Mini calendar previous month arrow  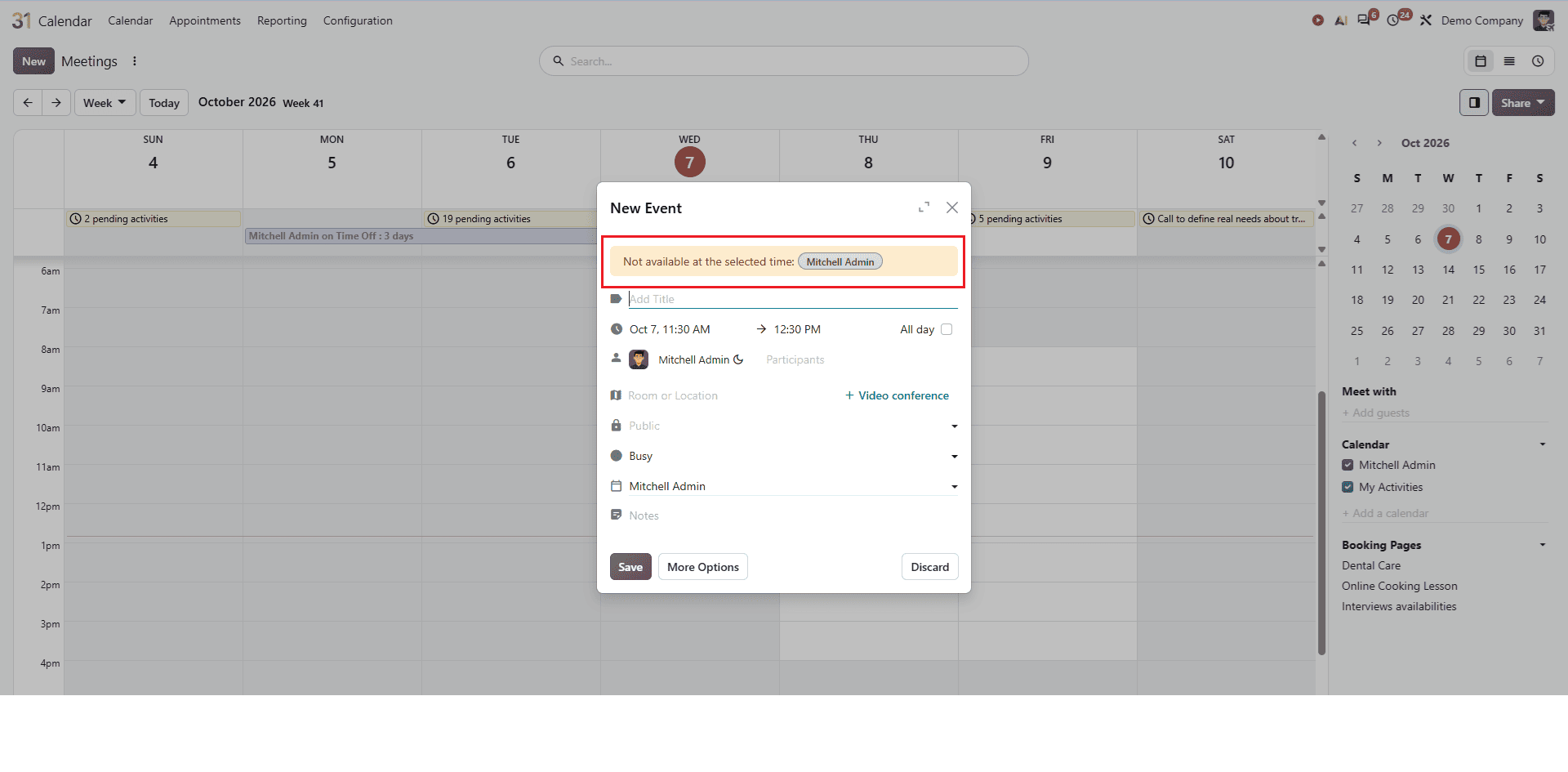click(x=1355, y=143)
